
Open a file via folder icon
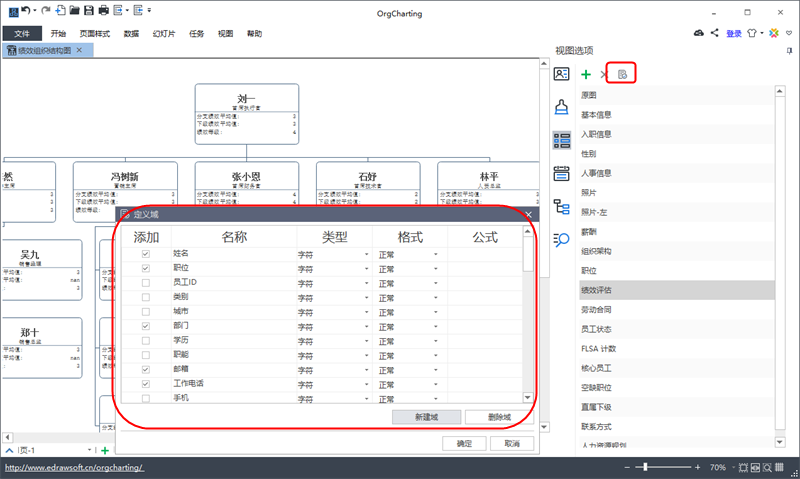[x=74, y=10]
